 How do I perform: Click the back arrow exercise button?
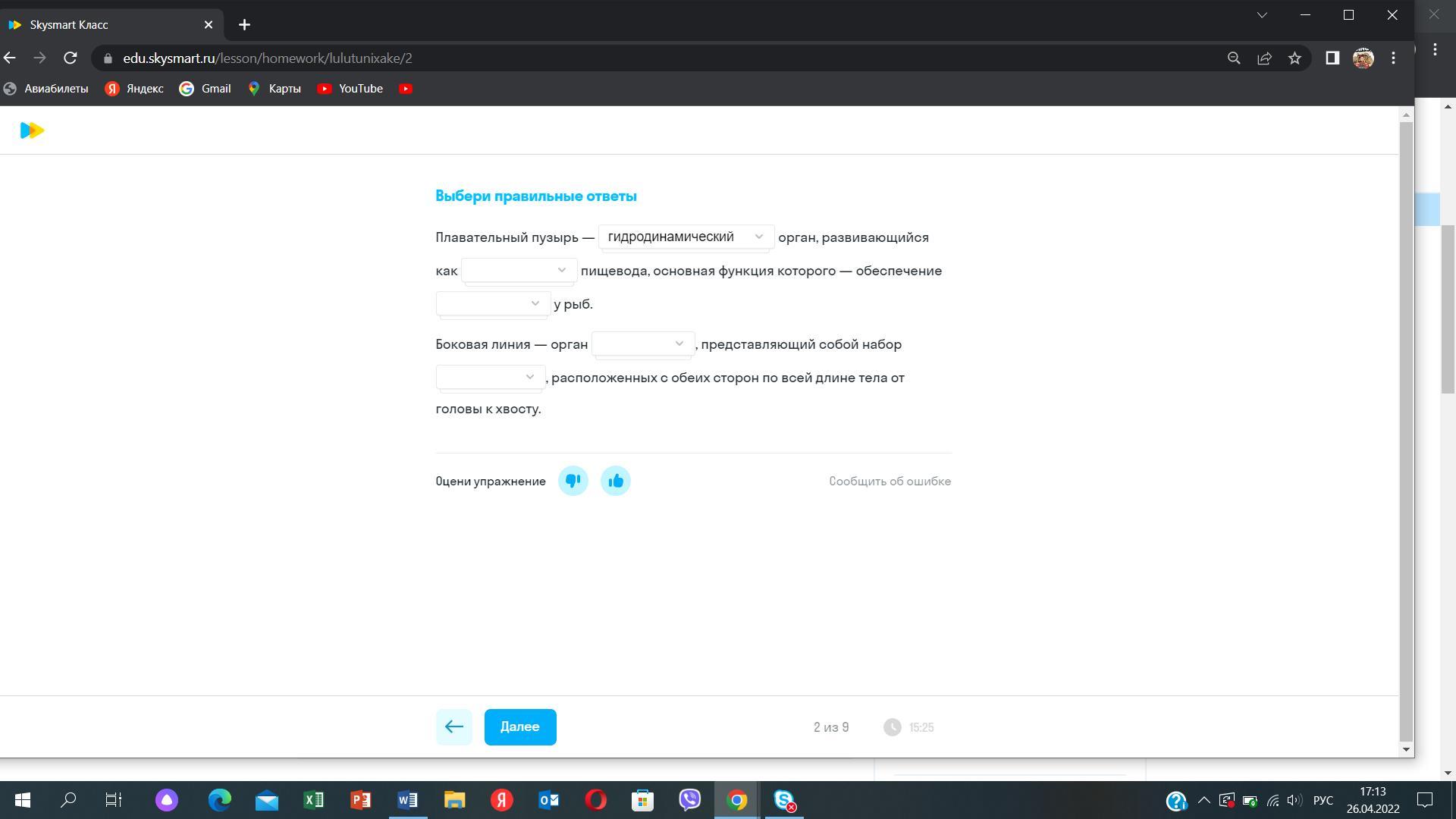click(x=453, y=727)
